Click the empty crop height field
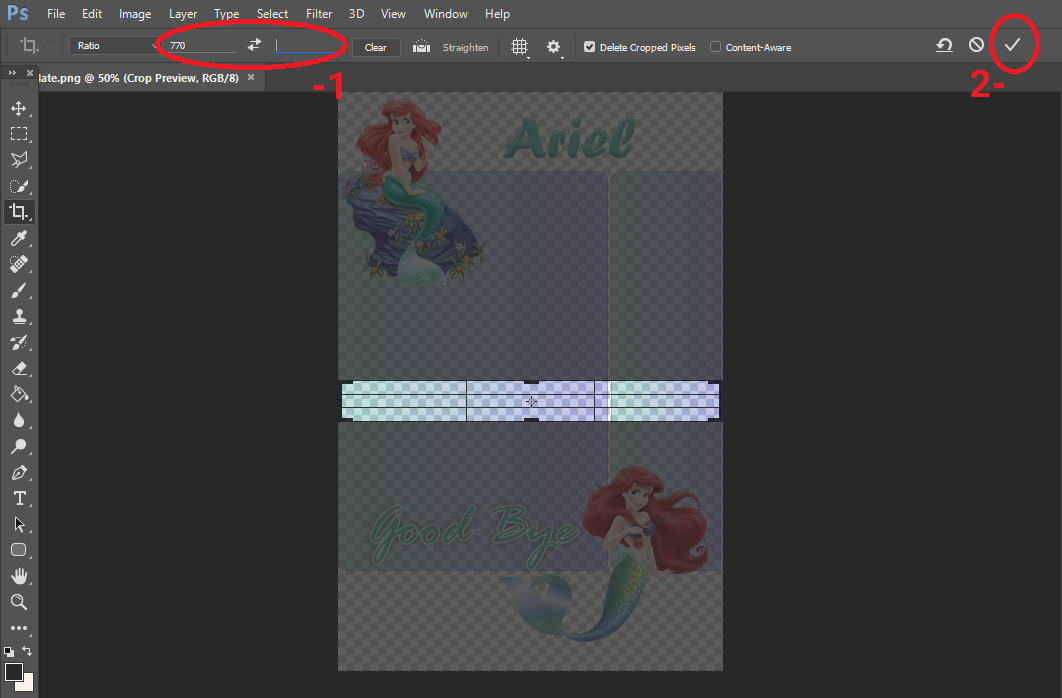This screenshot has width=1062, height=698. pos(306,45)
